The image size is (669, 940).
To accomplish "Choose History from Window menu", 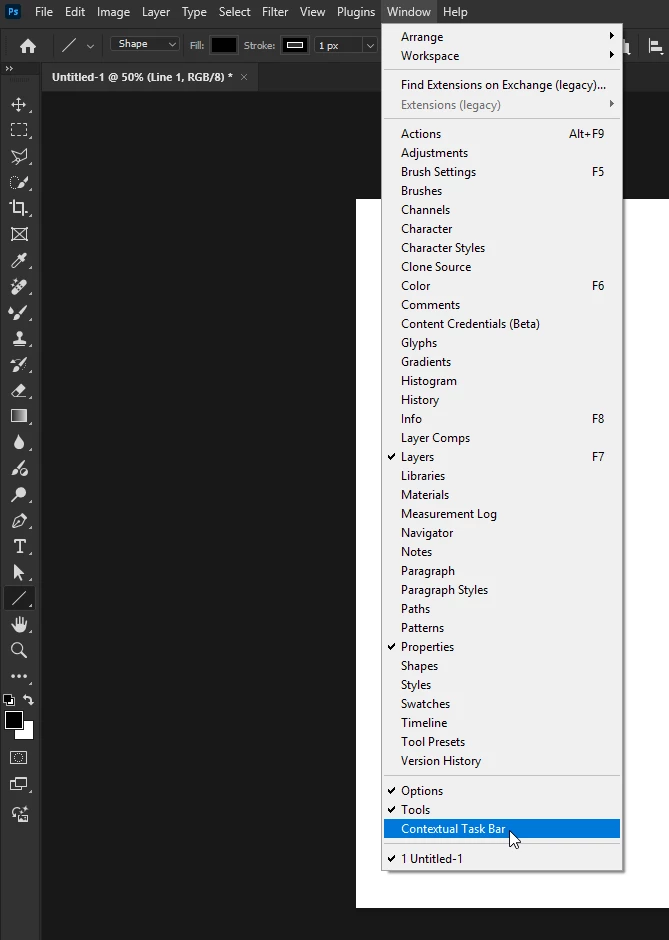I will (x=502, y=400).
